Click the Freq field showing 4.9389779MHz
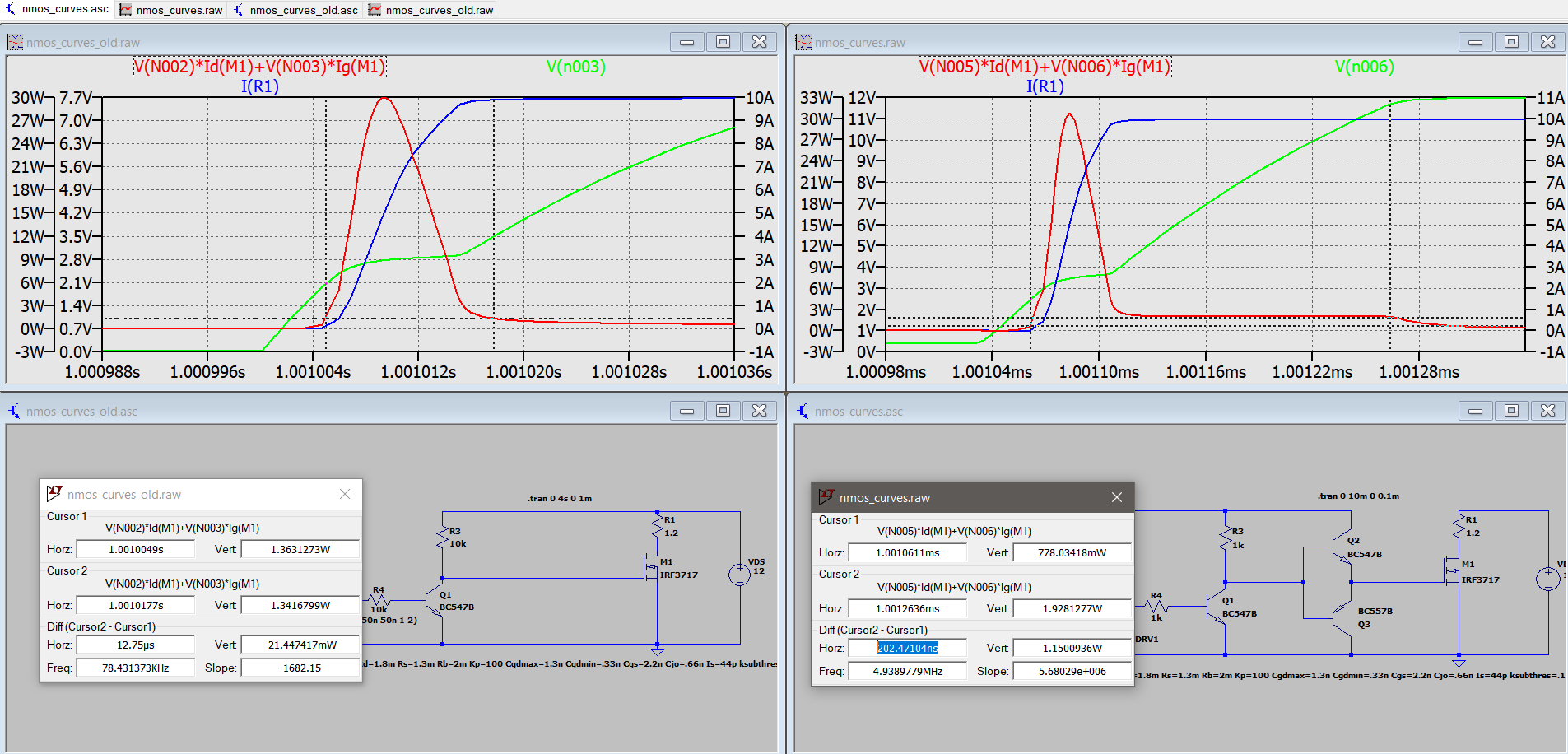Screen dimensions: 1568x754 908,671
